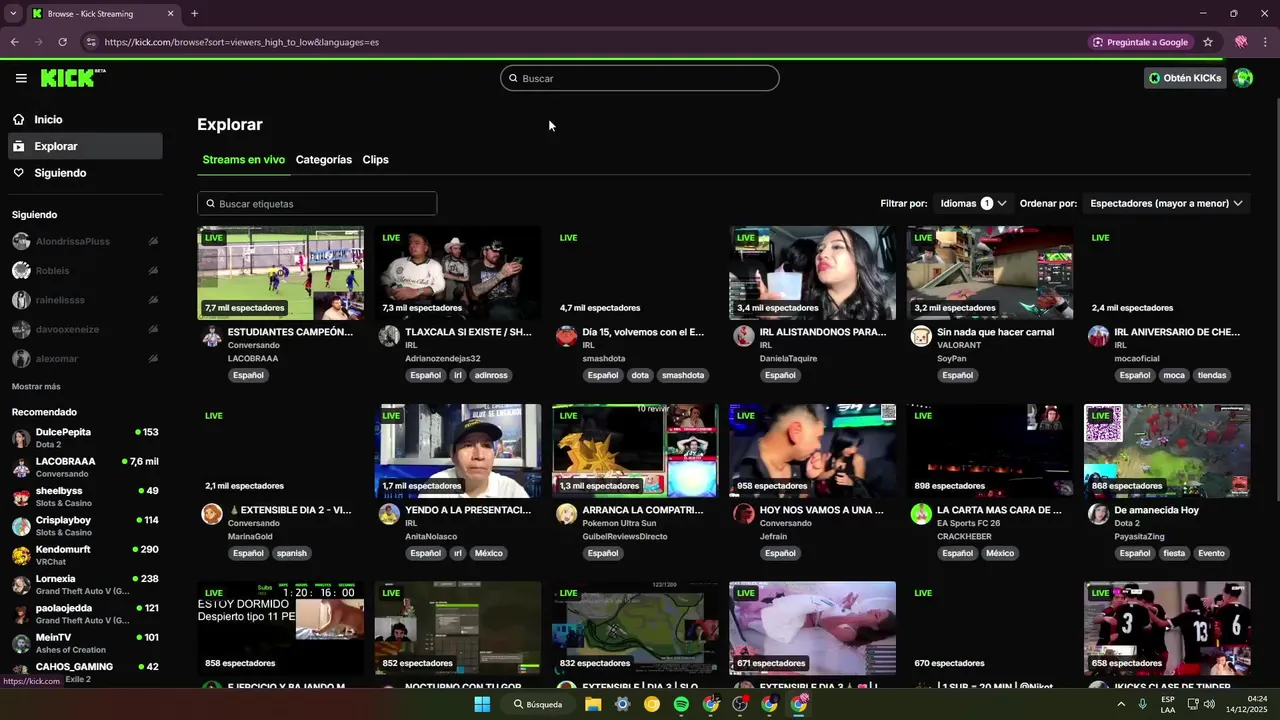Click the browser reload icon
The image size is (1280, 720).
click(x=62, y=42)
